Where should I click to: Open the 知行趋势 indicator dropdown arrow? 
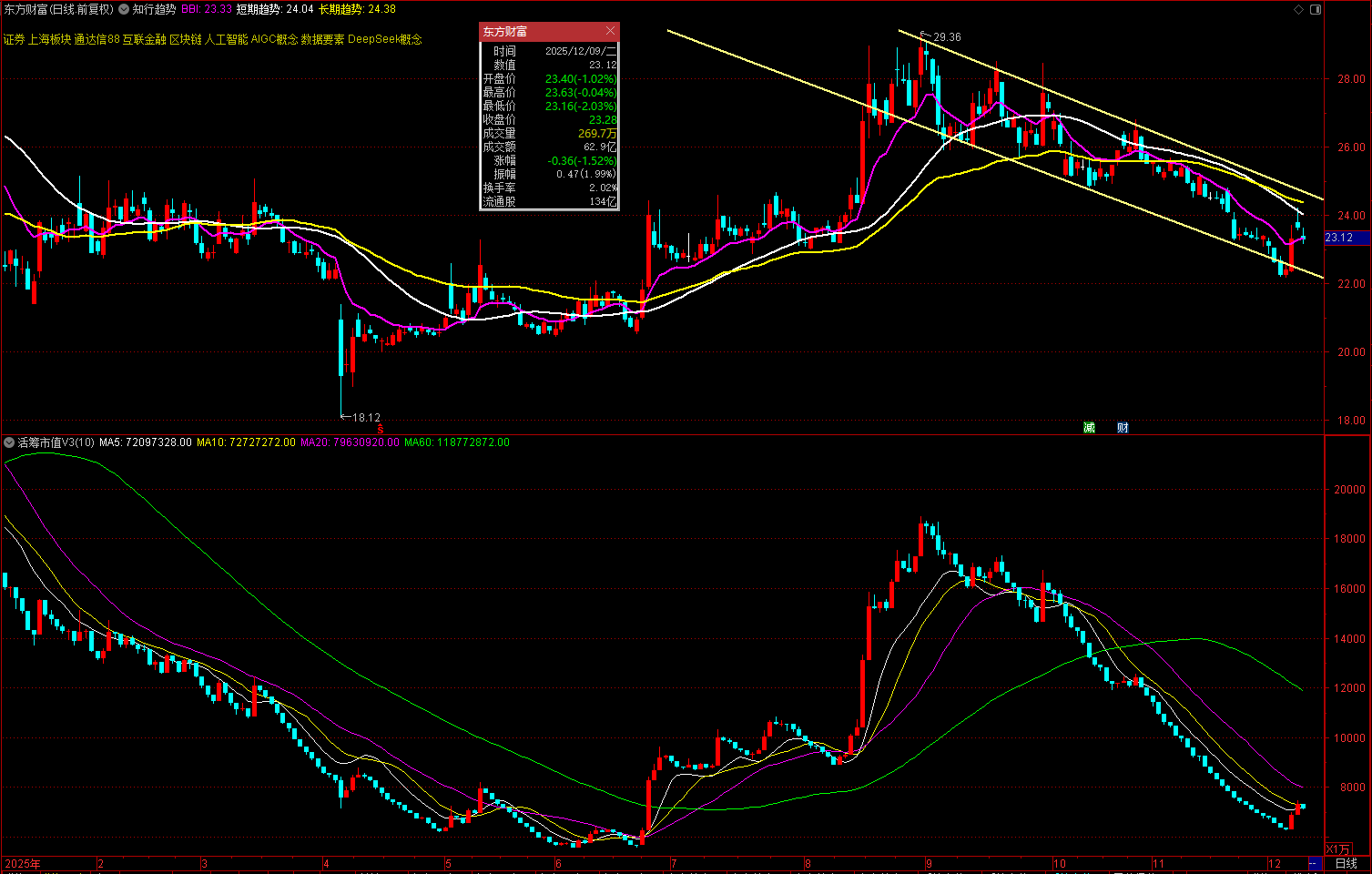(x=124, y=9)
